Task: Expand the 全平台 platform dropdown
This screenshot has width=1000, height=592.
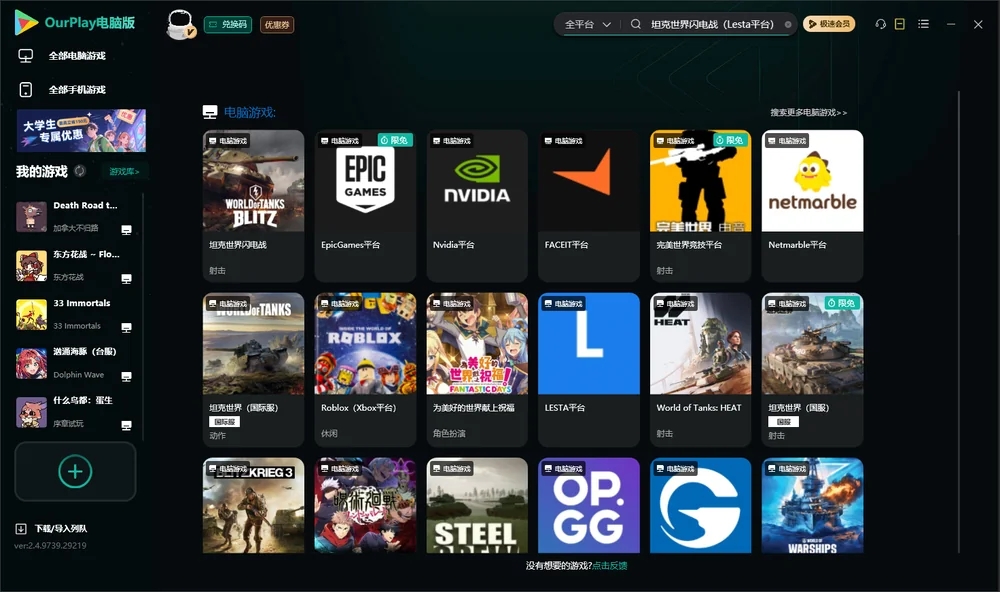Action: (x=587, y=24)
